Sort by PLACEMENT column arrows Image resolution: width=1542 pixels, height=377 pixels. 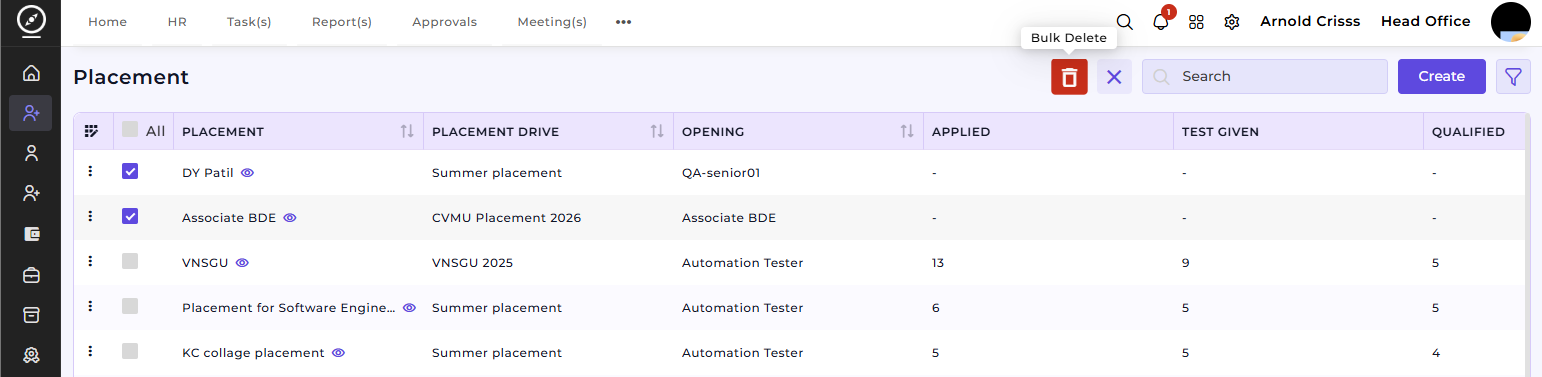tap(407, 132)
